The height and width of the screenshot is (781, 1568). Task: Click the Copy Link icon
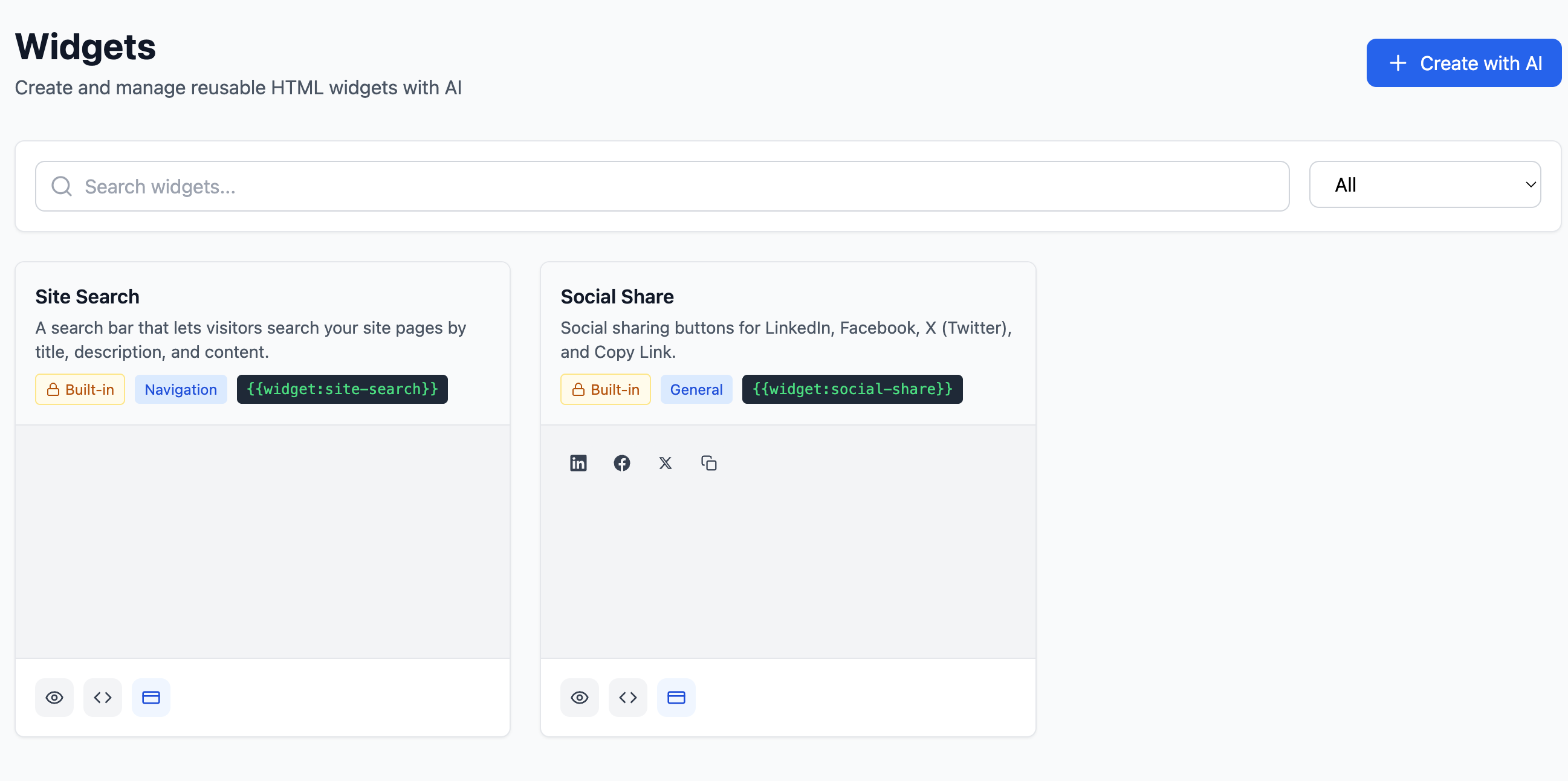tap(708, 463)
